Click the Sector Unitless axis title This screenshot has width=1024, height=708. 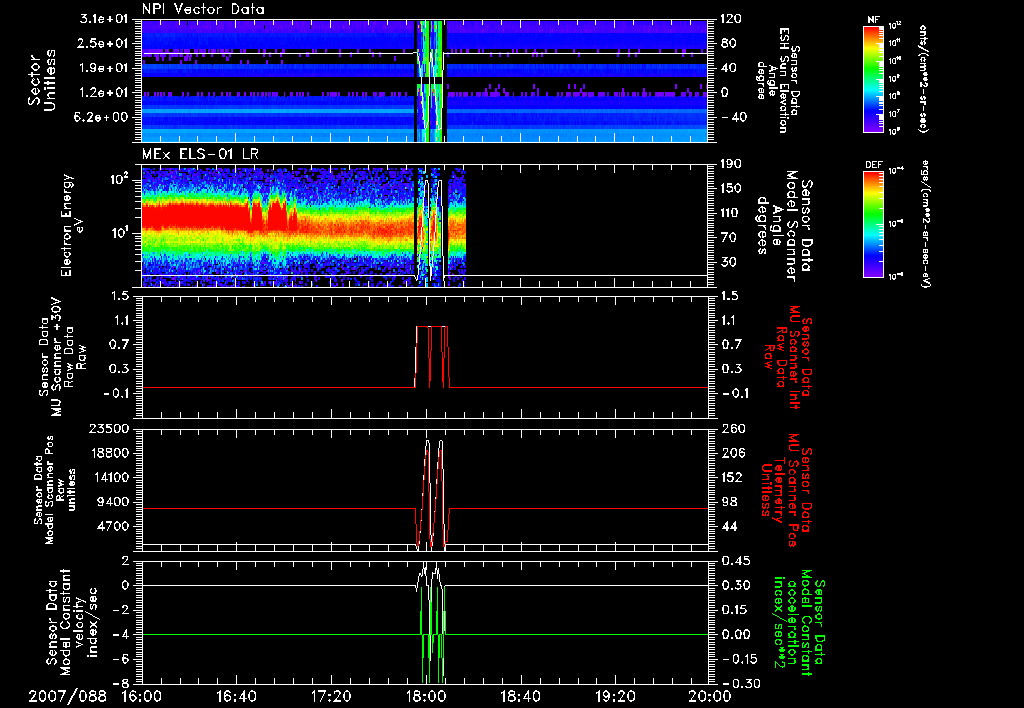42,80
